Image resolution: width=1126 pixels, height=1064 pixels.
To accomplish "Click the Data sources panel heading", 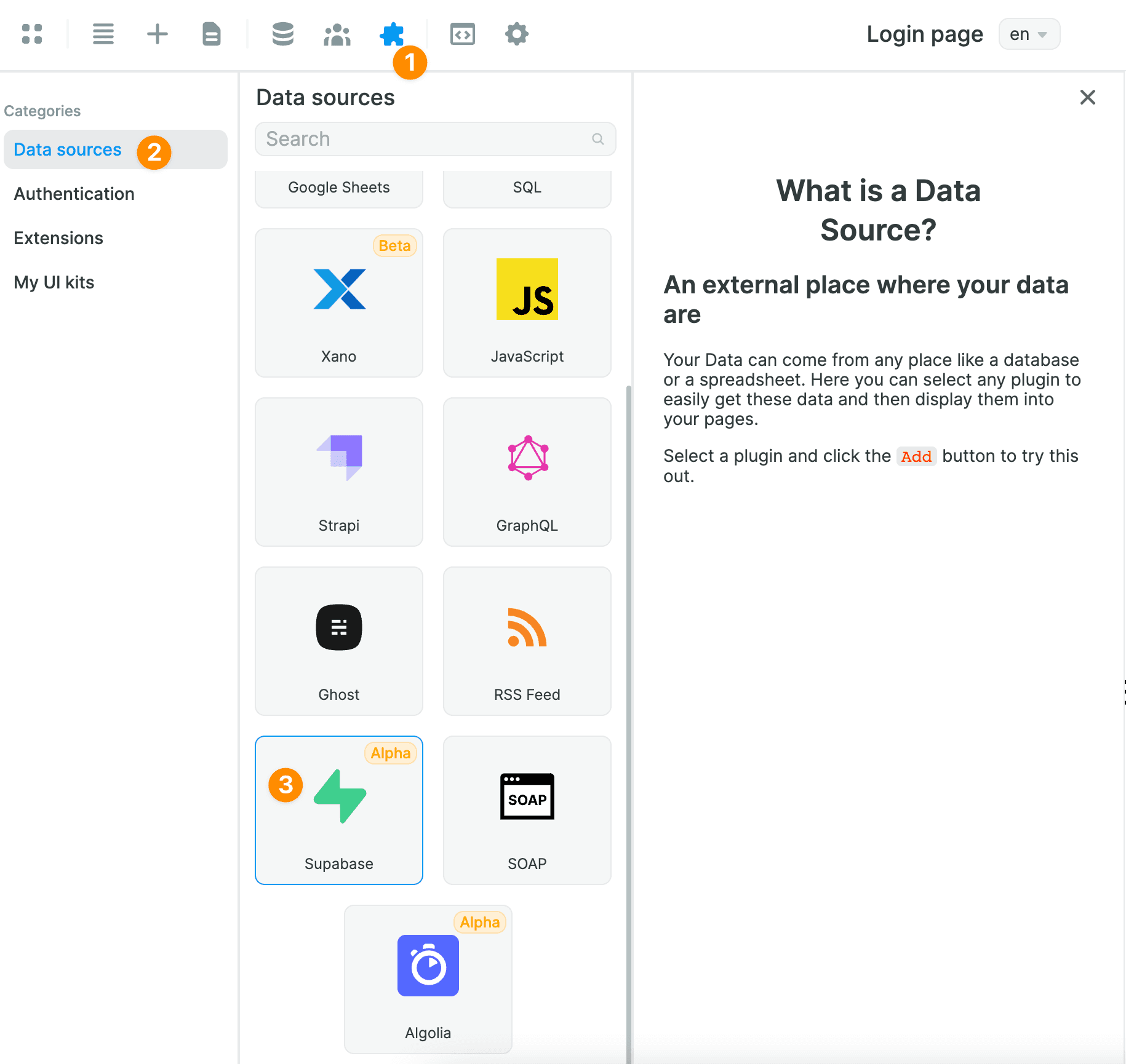I will click(x=325, y=97).
